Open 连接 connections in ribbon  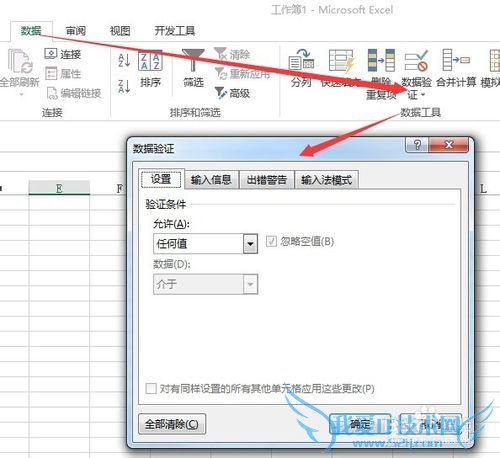[63, 54]
